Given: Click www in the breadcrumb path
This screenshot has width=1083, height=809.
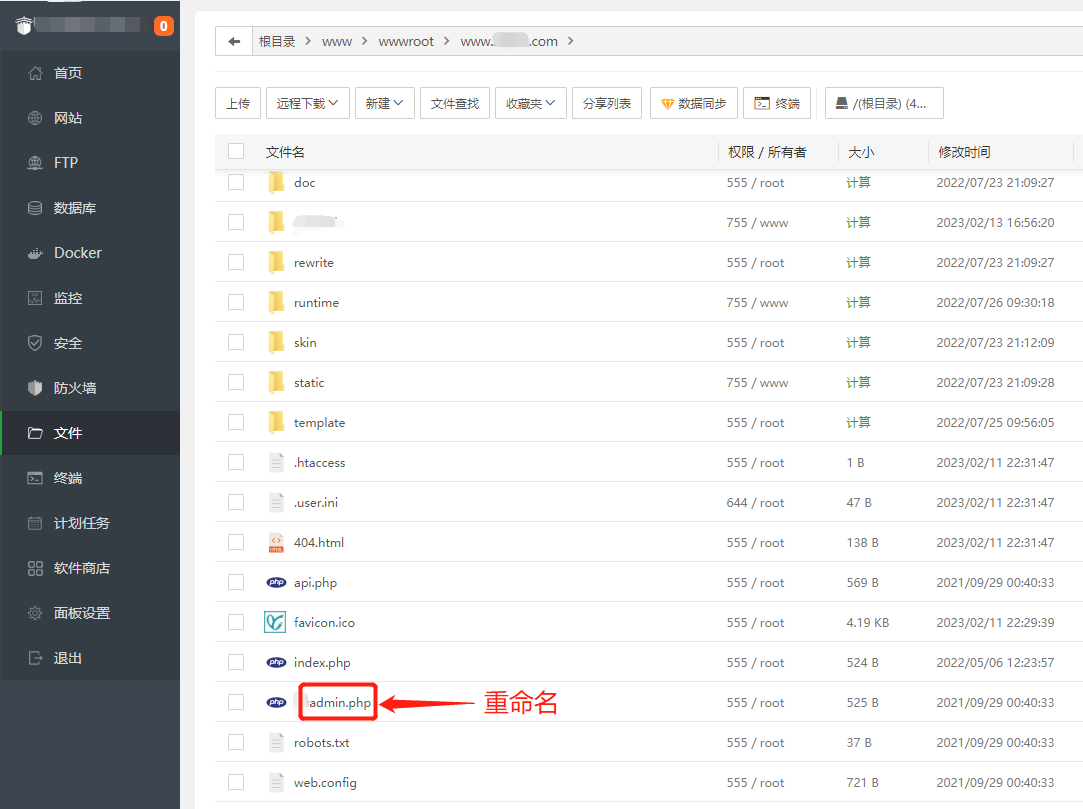Looking at the screenshot, I should 337,41.
